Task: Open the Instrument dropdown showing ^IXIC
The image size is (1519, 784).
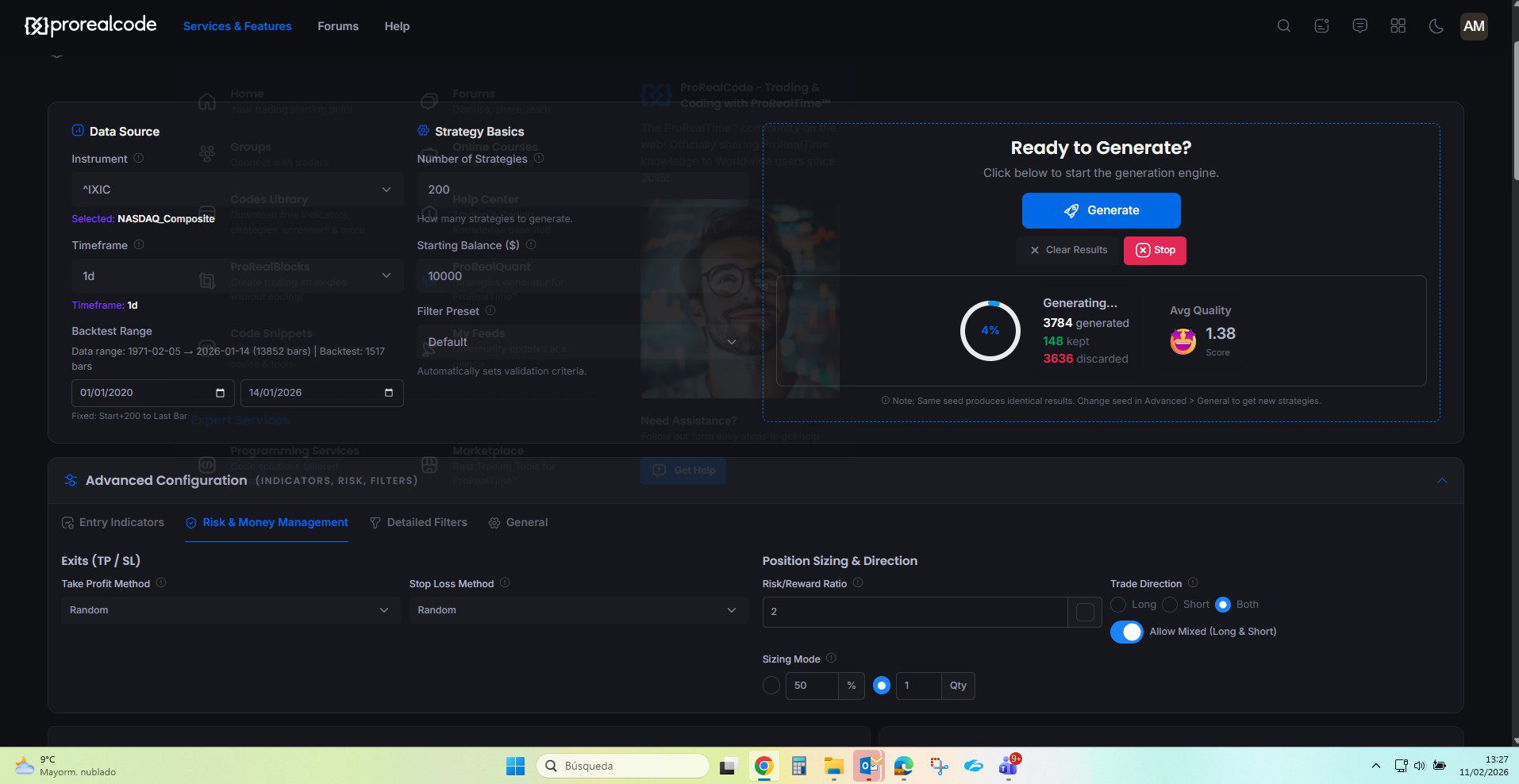Action: (x=237, y=190)
